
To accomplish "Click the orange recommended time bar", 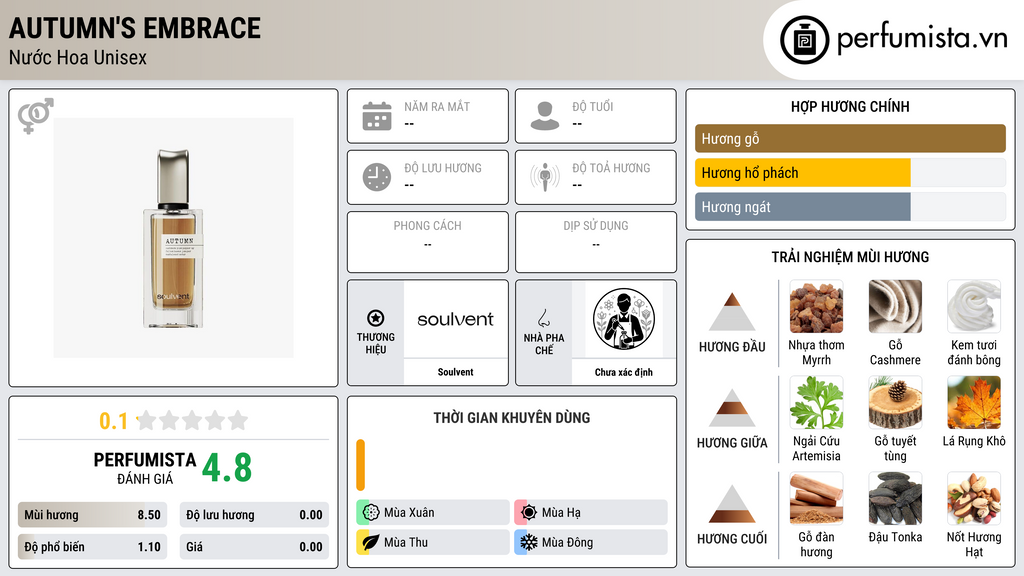I will point(360,465).
